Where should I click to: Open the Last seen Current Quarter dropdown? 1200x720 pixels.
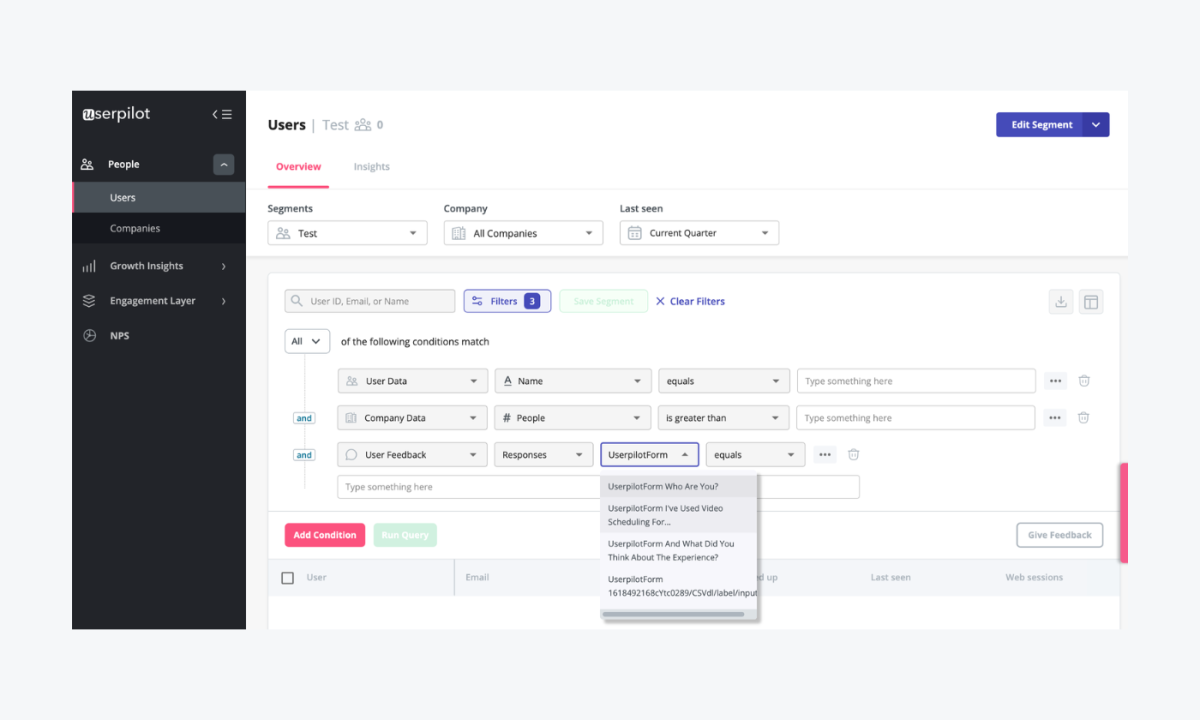pos(697,232)
